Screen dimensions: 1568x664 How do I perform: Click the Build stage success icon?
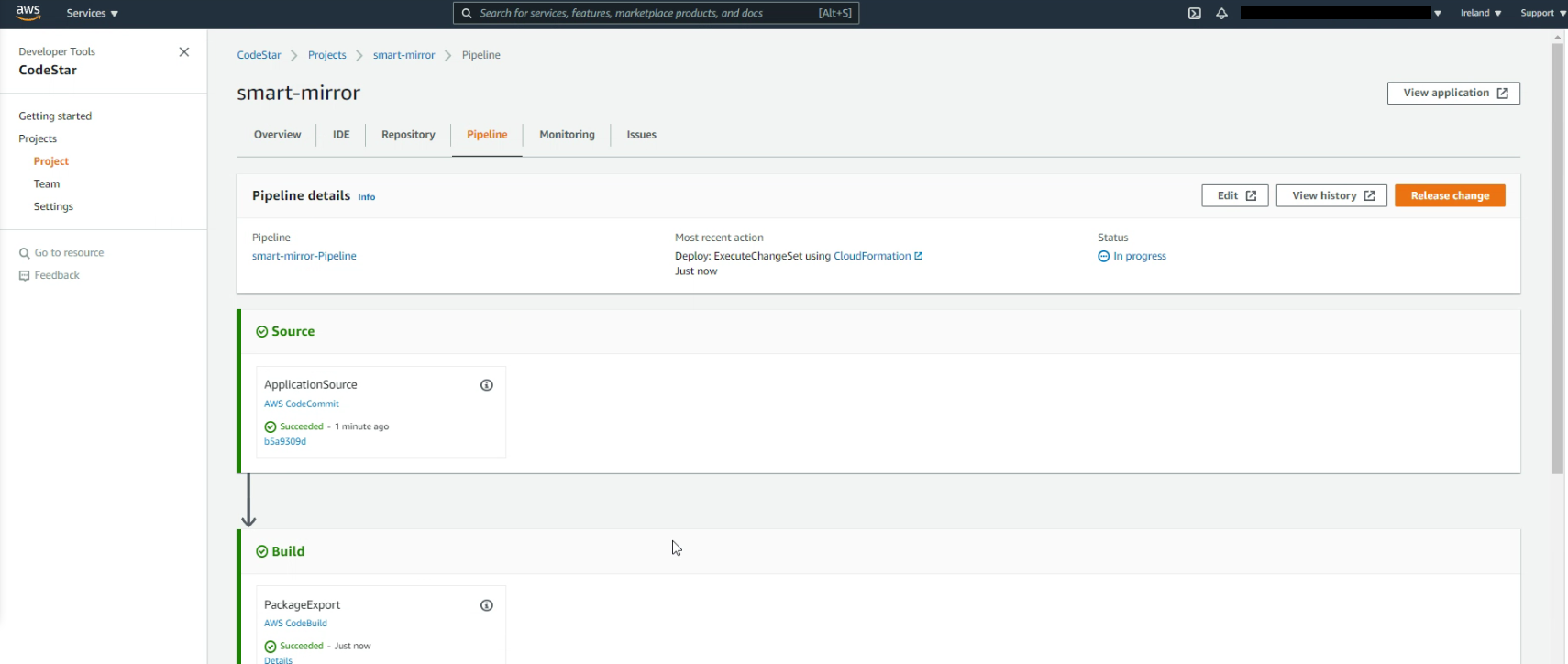(261, 551)
